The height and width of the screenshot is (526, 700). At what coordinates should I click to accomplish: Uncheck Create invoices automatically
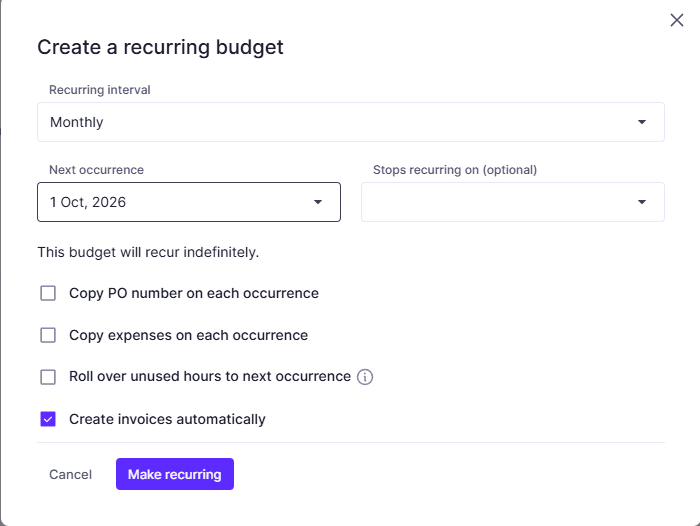click(48, 419)
